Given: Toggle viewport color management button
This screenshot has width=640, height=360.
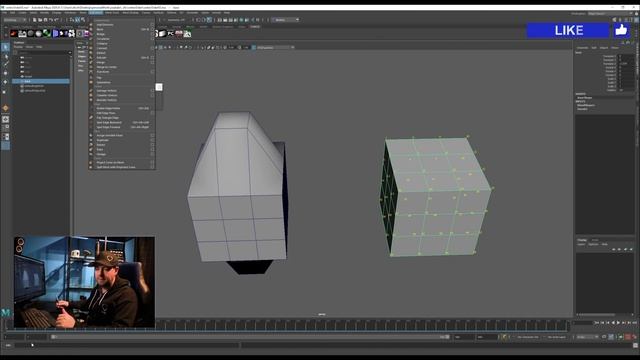Looking at the screenshot, I should 254,47.
